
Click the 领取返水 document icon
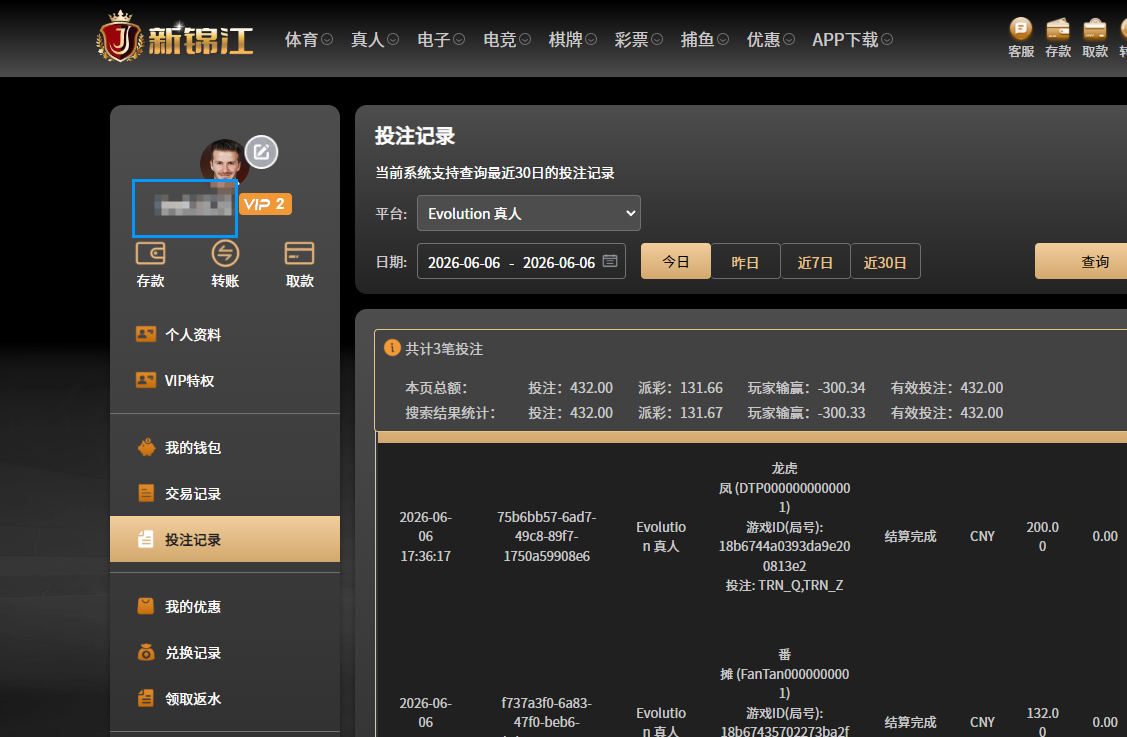(x=146, y=698)
